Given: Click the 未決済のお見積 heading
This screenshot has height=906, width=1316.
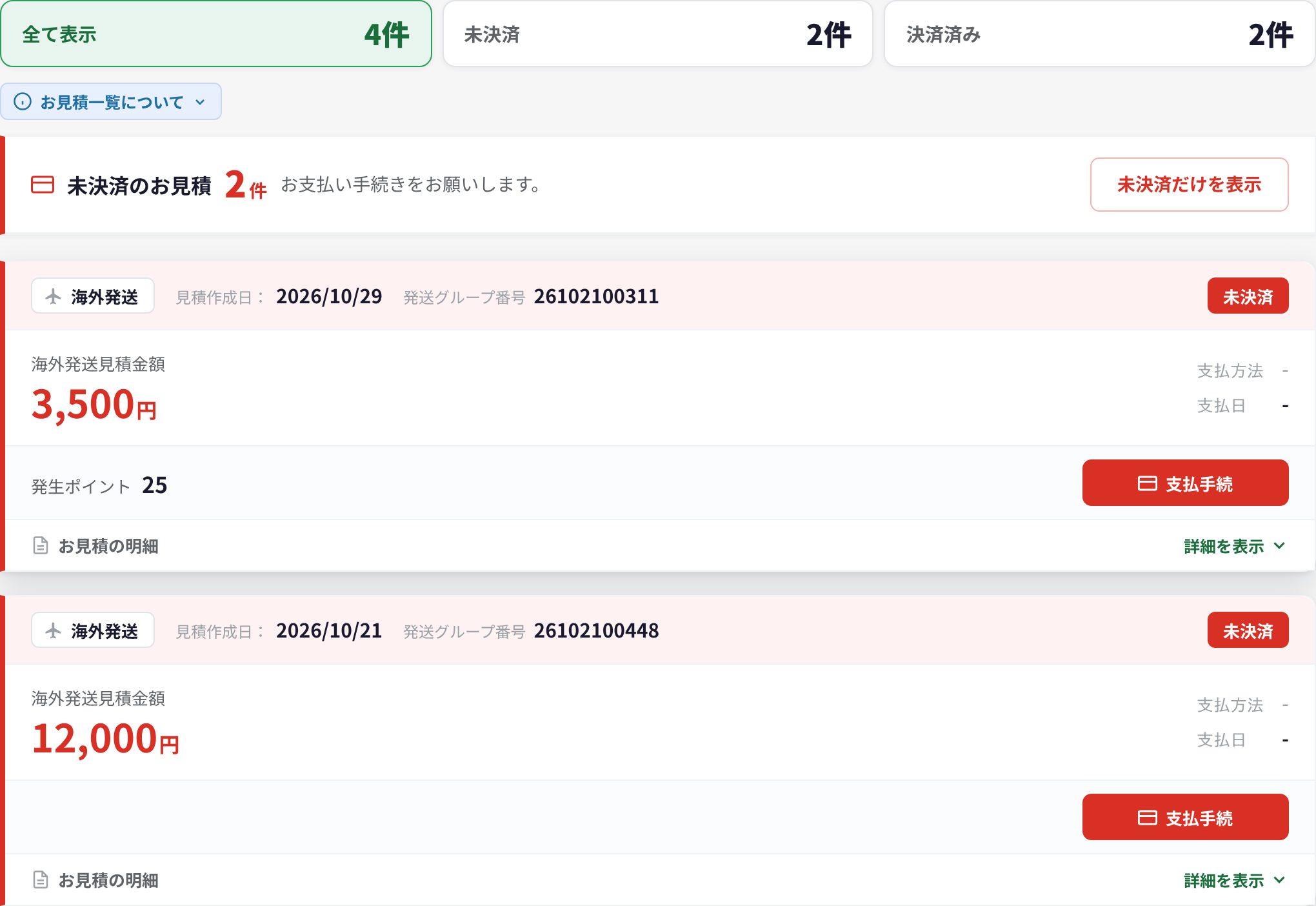Looking at the screenshot, I should pos(139,186).
